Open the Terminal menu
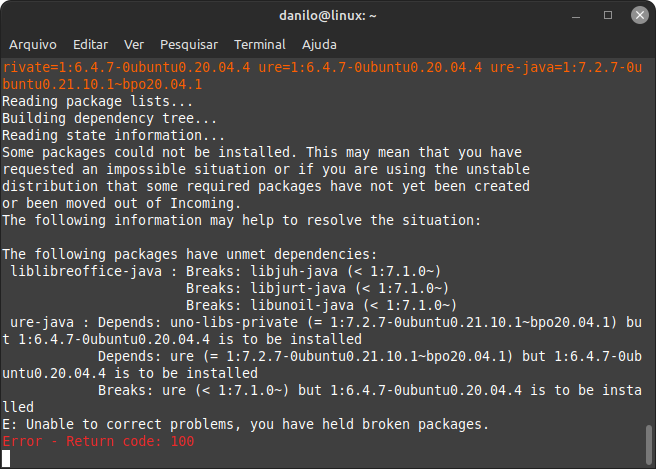 click(260, 44)
